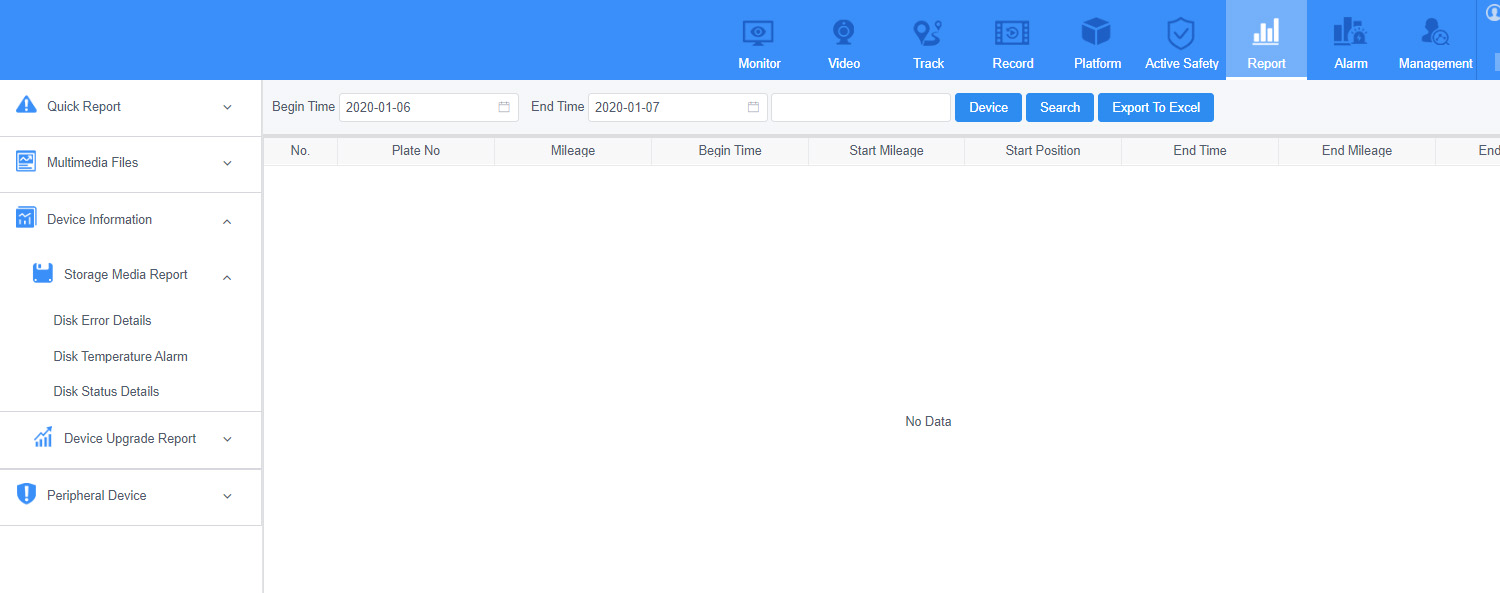Click the Mileage column header
The image size is (1500, 593).
tap(573, 151)
